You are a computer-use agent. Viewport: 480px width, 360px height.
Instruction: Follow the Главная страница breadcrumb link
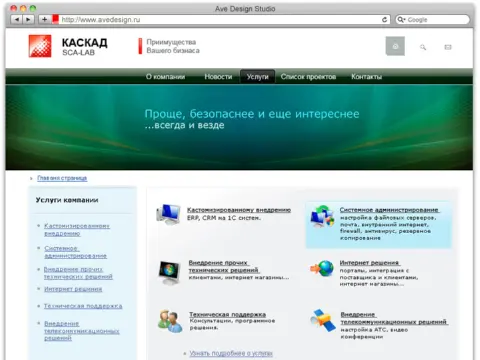(62, 178)
